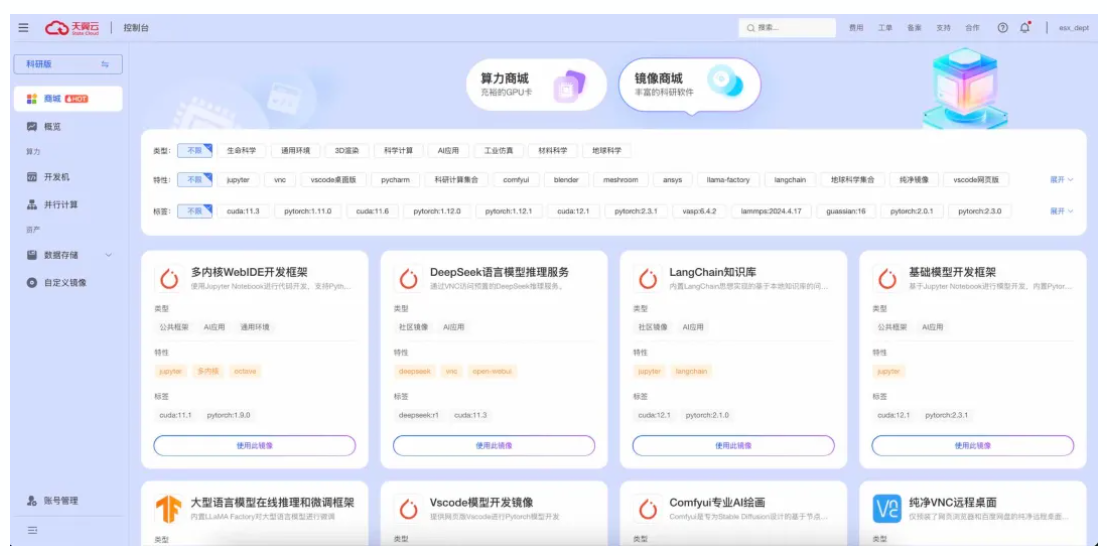This screenshot has height=555, width=1107.
Task: Click the 纯净VNC远程桌面 blue logo
Action: point(887,509)
